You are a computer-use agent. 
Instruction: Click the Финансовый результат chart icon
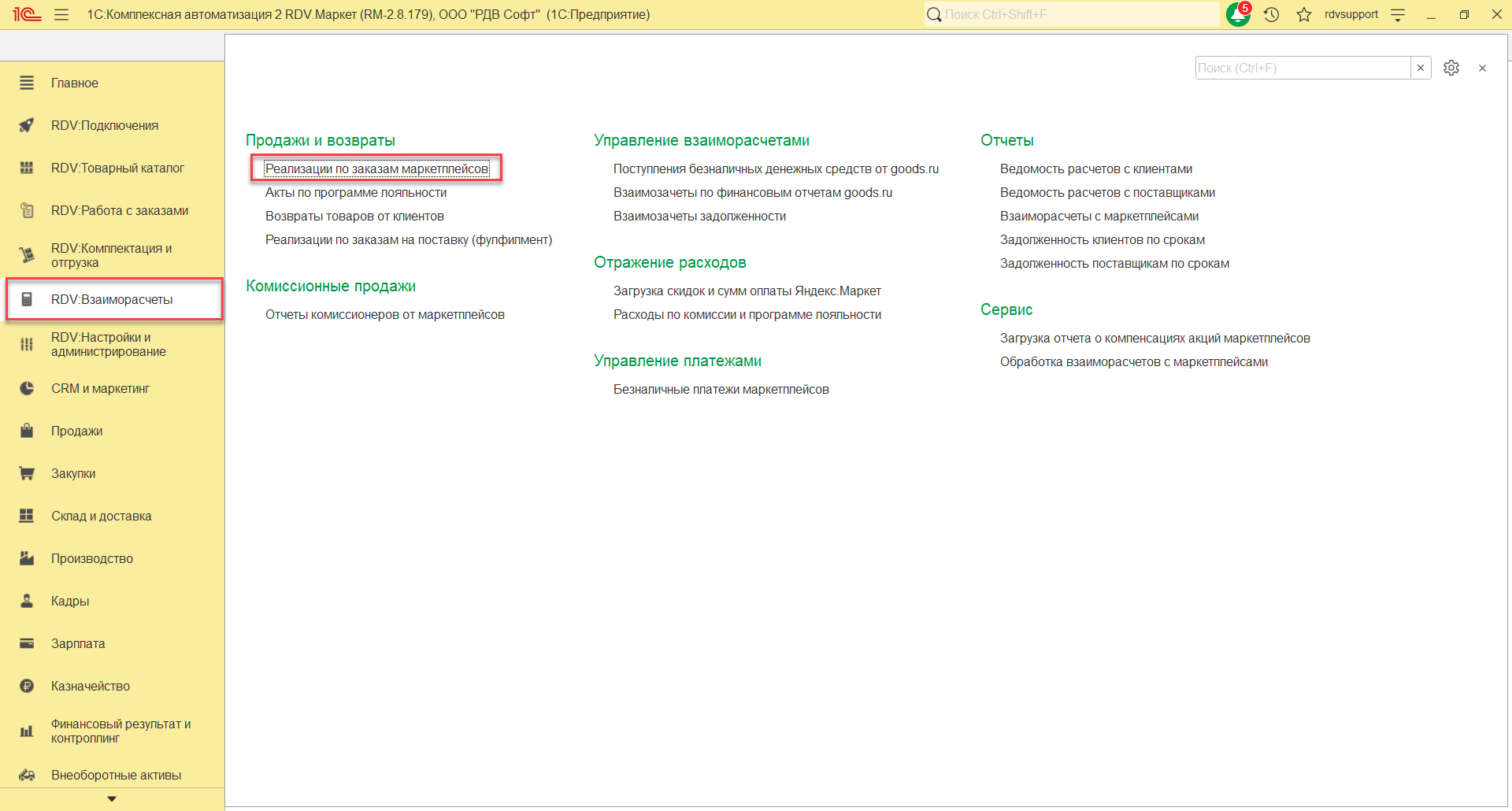[x=27, y=731]
